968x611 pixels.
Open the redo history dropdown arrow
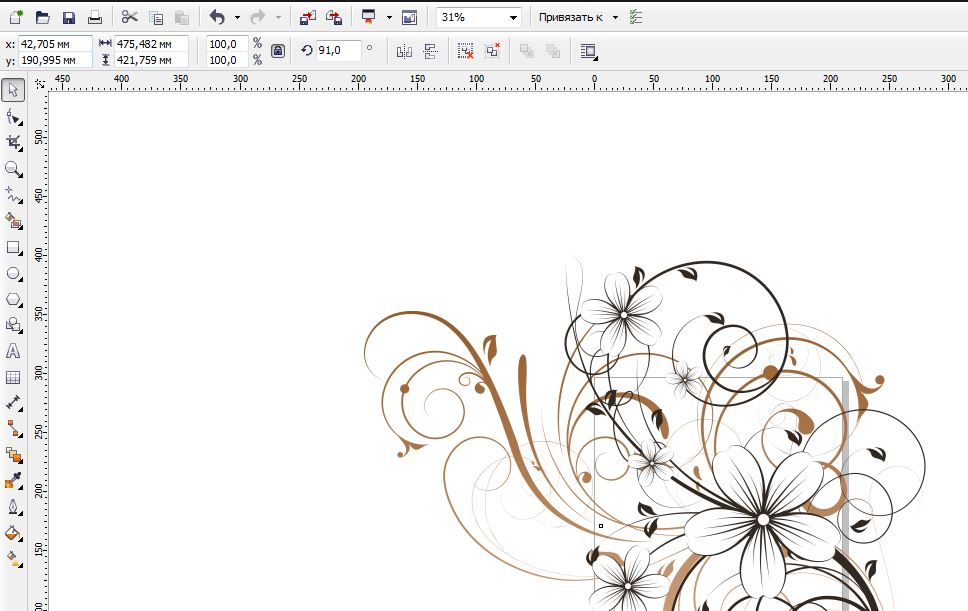tap(278, 17)
